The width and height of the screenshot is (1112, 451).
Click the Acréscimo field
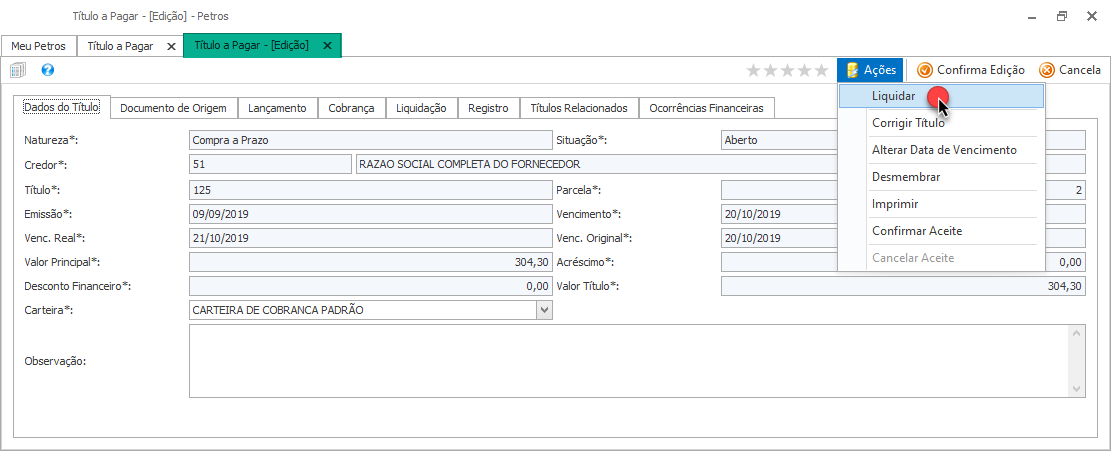point(903,262)
